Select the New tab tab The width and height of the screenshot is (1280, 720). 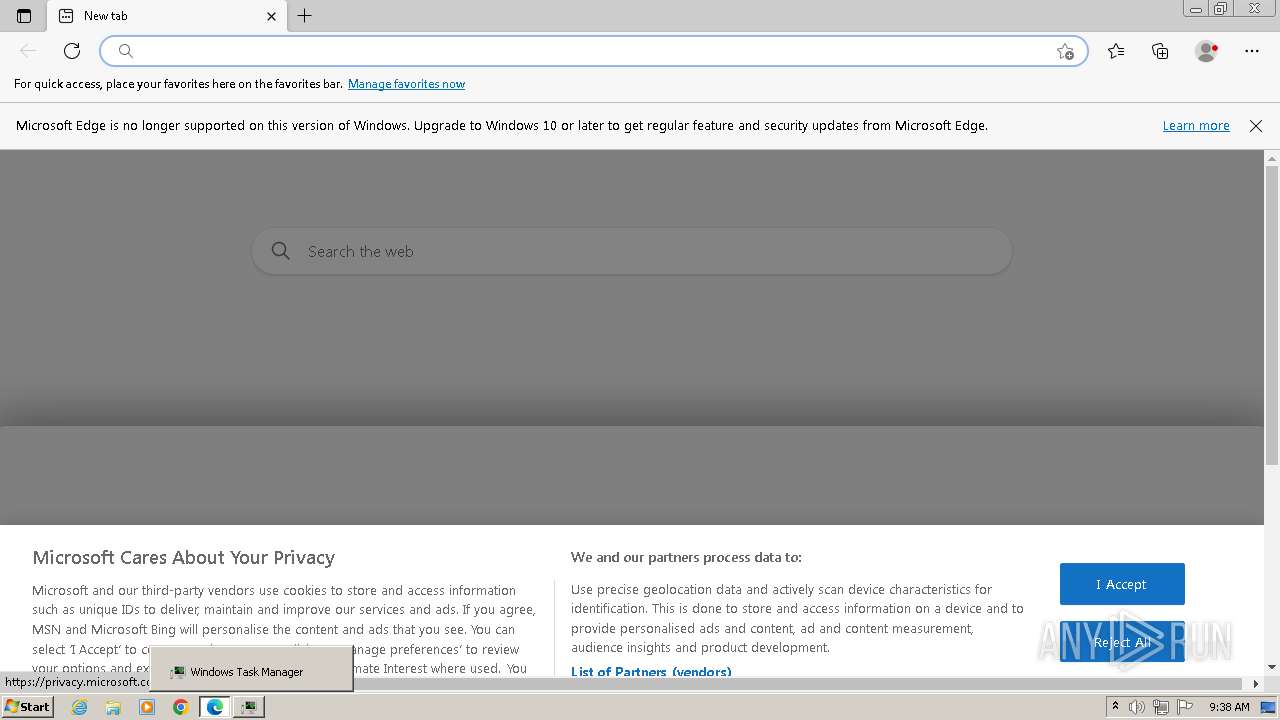tap(168, 16)
